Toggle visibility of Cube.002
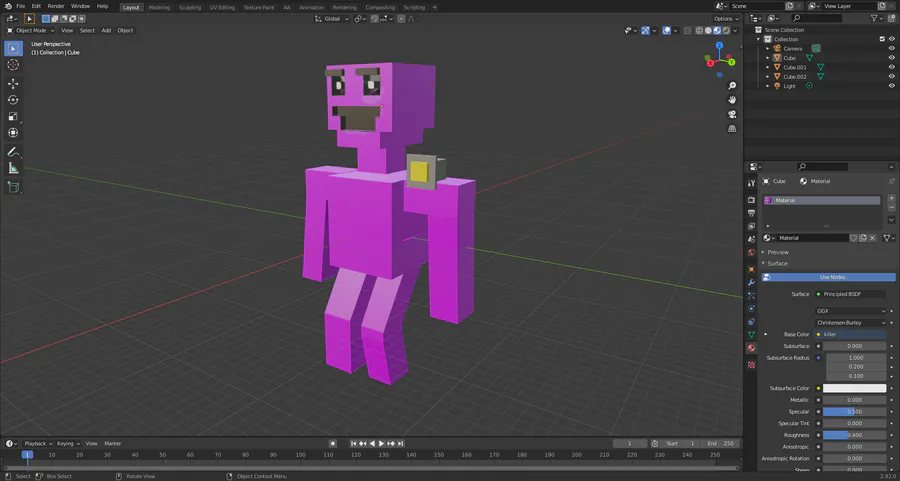Viewport: 900px width, 481px height. coord(891,76)
